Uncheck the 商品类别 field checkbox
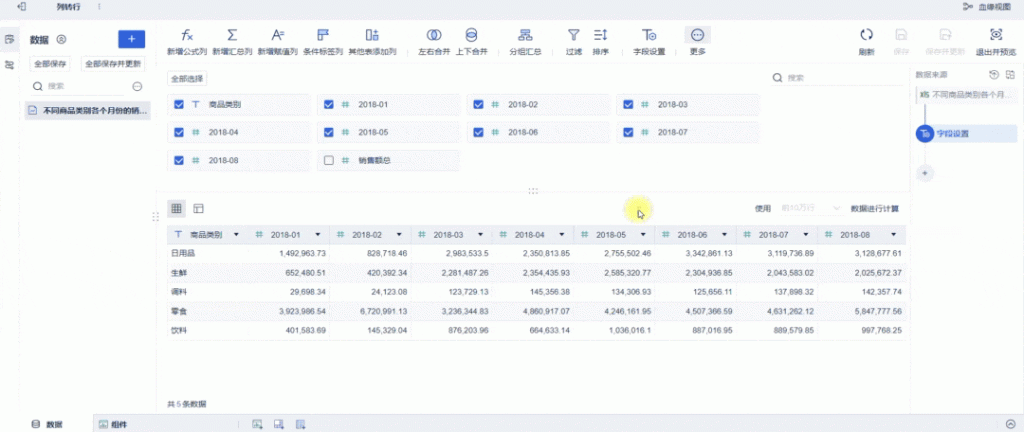 (179, 104)
